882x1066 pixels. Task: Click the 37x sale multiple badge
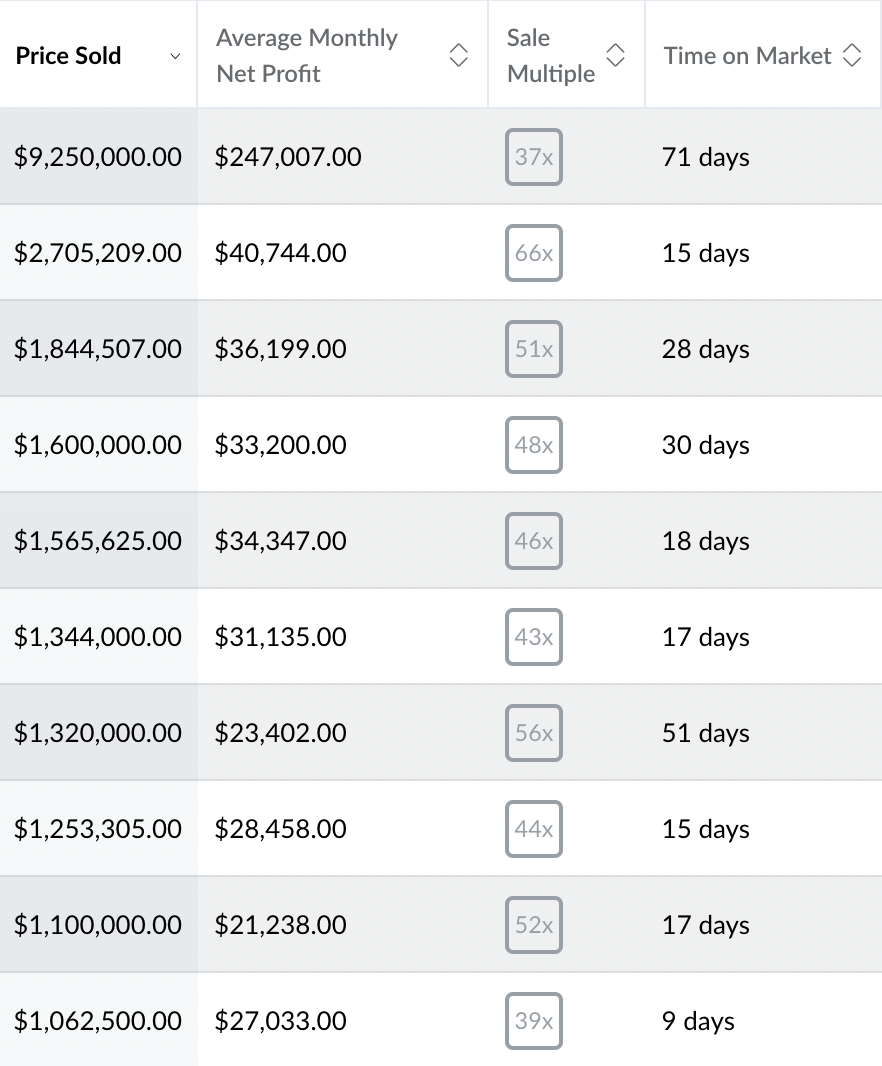[x=534, y=157]
